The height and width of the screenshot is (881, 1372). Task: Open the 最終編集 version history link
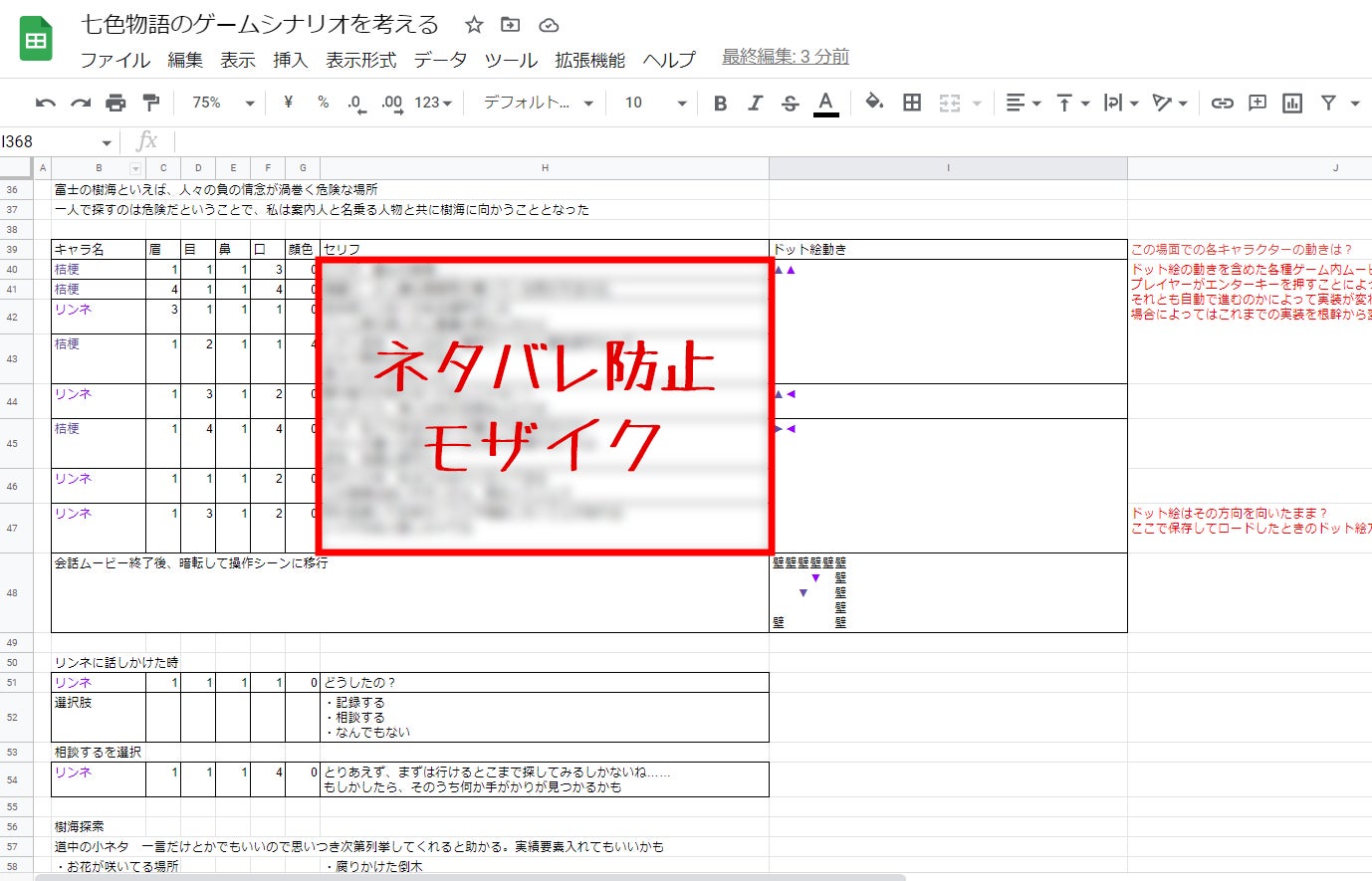(785, 57)
